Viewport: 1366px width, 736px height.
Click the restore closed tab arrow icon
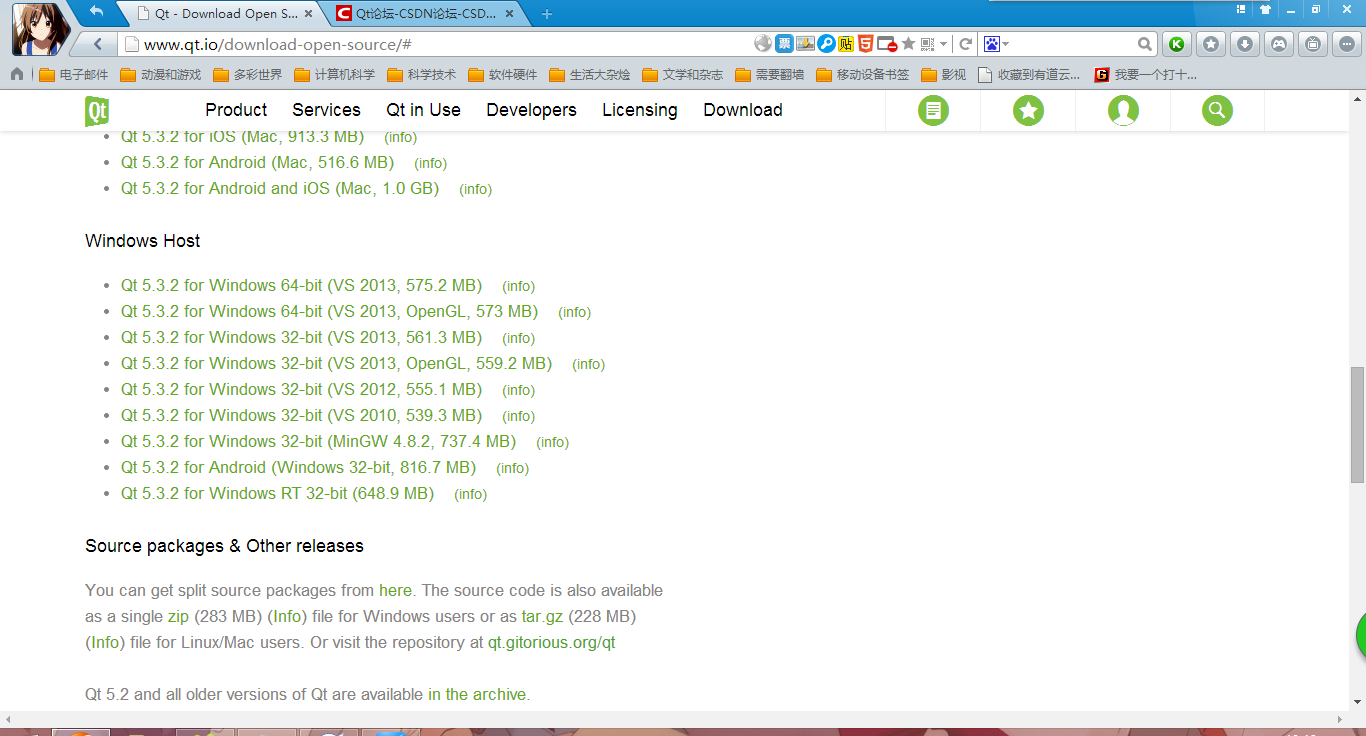96,11
